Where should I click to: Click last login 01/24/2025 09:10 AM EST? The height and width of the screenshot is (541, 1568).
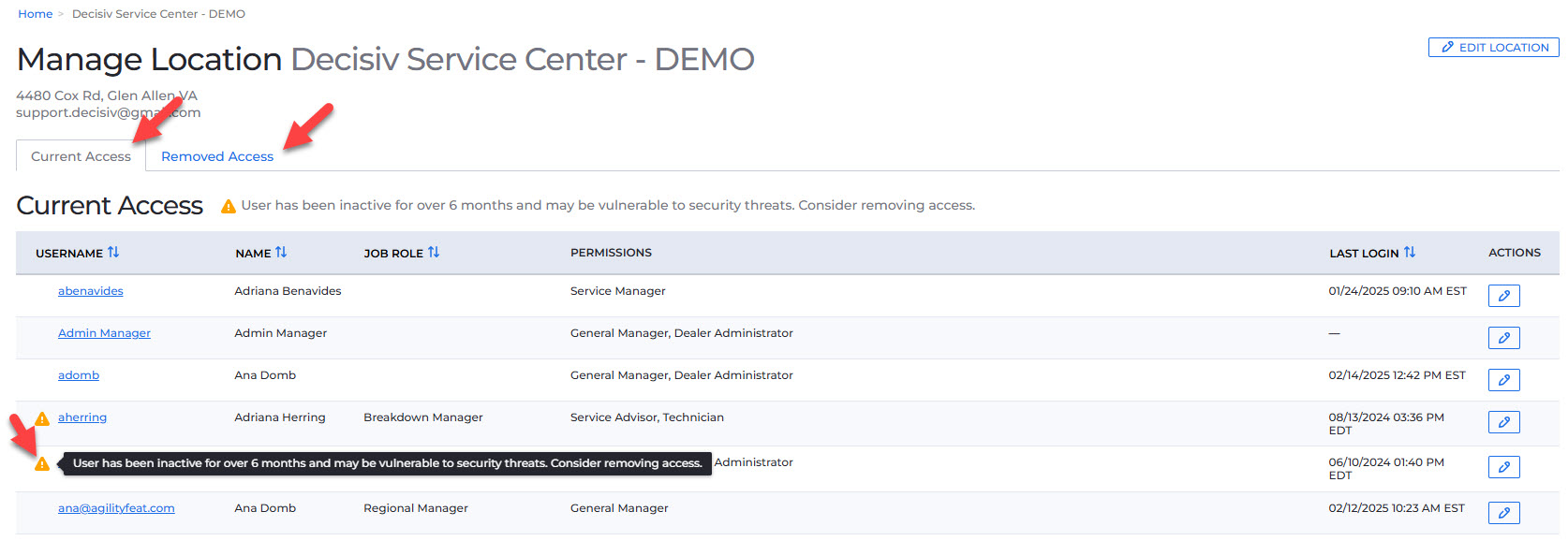tap(1398, 291)
